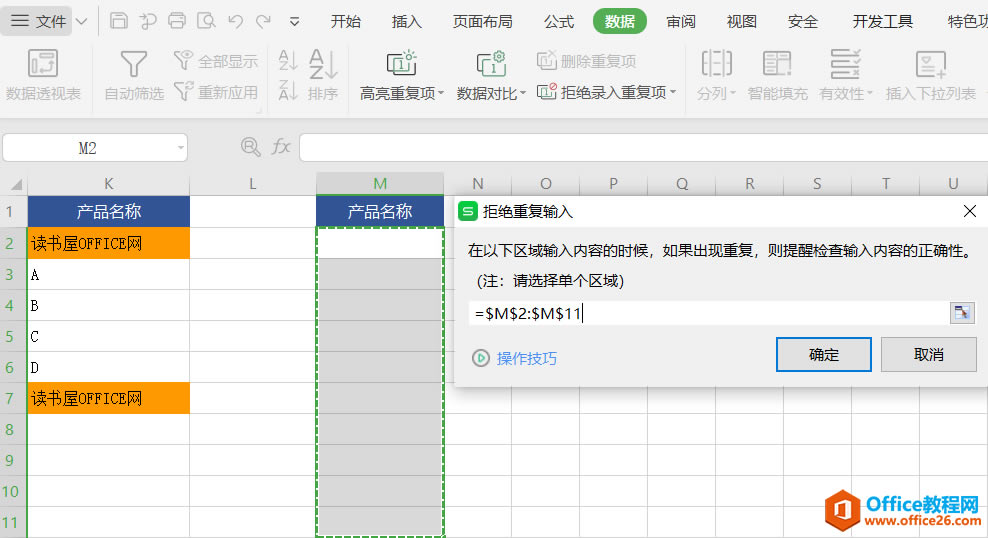Click the Select All corner triangle

(16, 184)
